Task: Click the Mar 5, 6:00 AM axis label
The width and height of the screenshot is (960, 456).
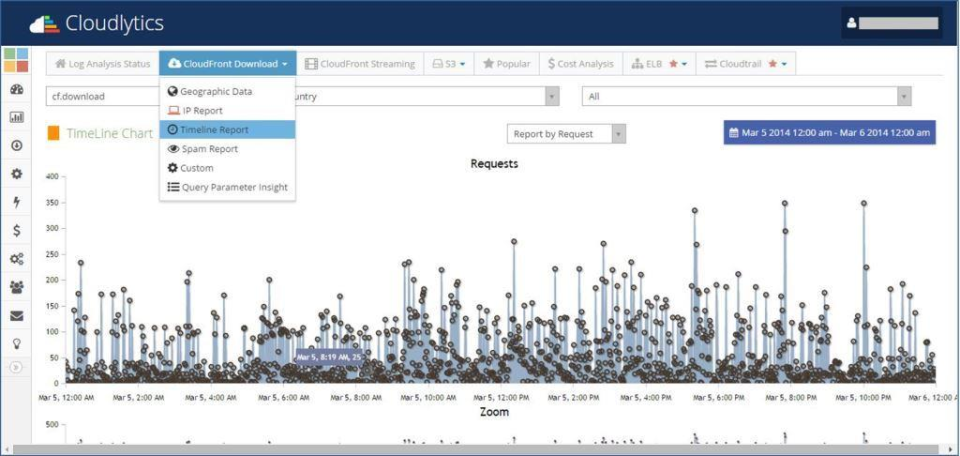Action: pyautogui.click(x=282, y=398)
